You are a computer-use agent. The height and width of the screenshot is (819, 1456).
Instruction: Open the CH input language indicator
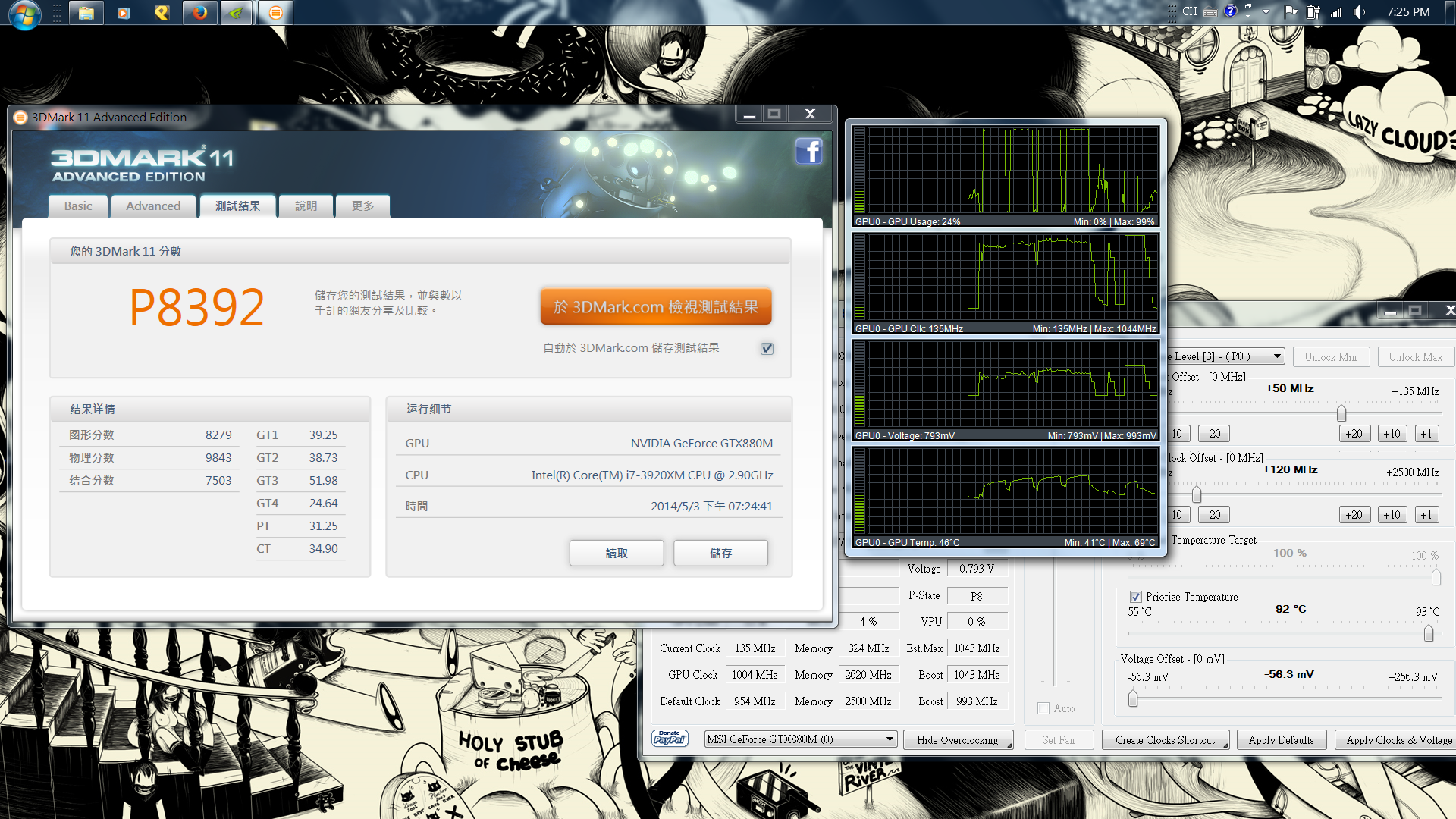click(1189, 11)
